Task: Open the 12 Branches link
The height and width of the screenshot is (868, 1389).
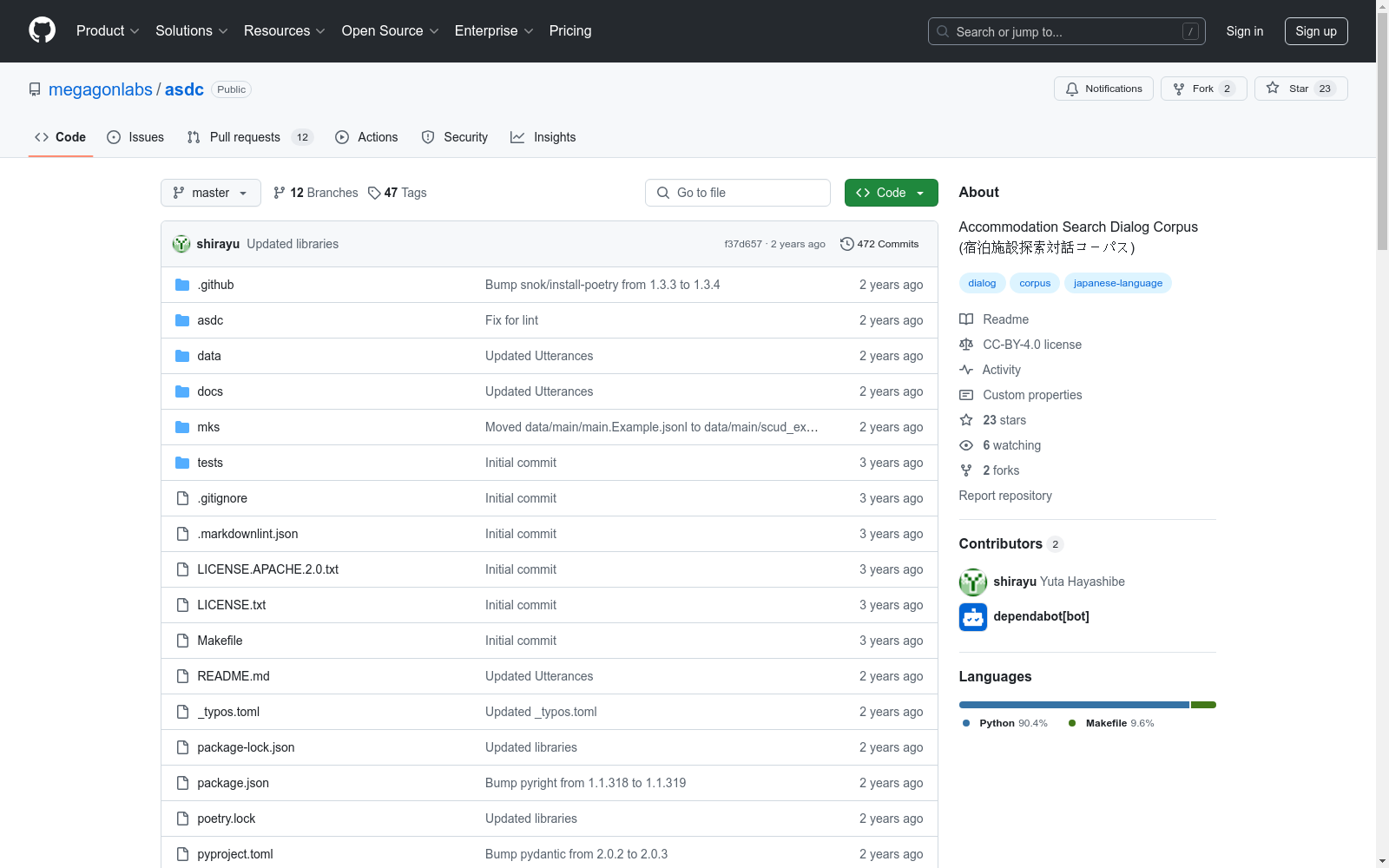Action: click(x=315, y=193)
